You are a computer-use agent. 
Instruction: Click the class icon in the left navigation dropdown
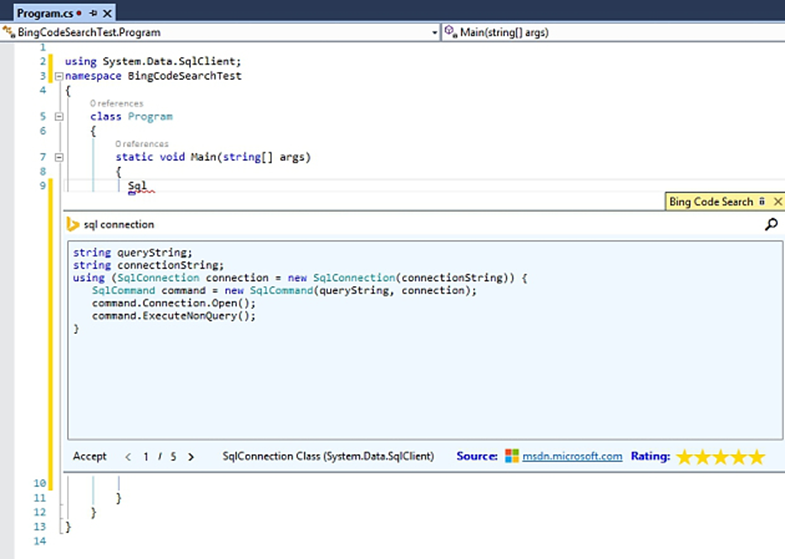pyautogui.click(x=9, y=32)
